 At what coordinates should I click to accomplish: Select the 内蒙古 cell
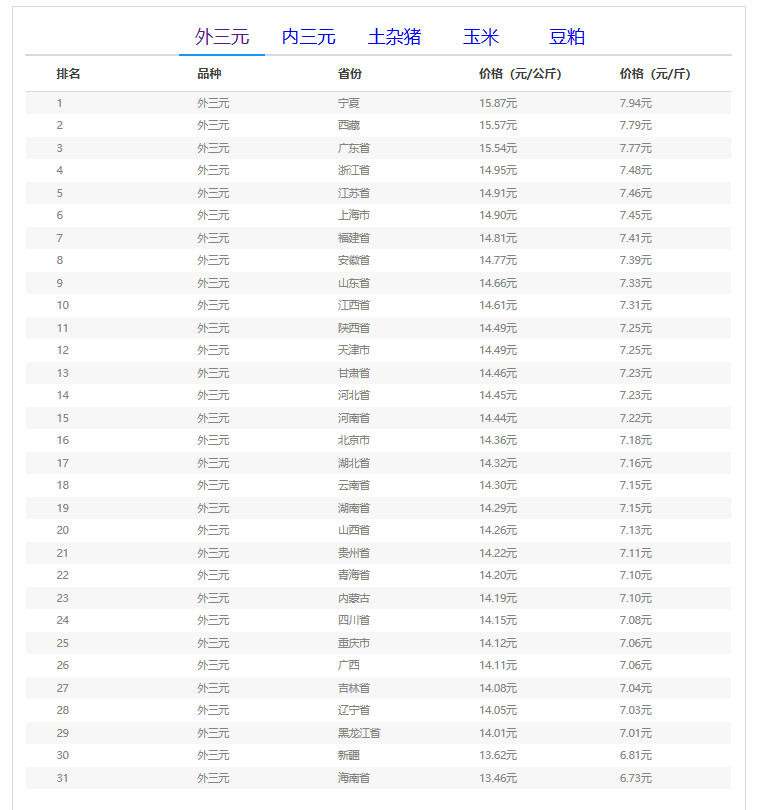(354, 598)
